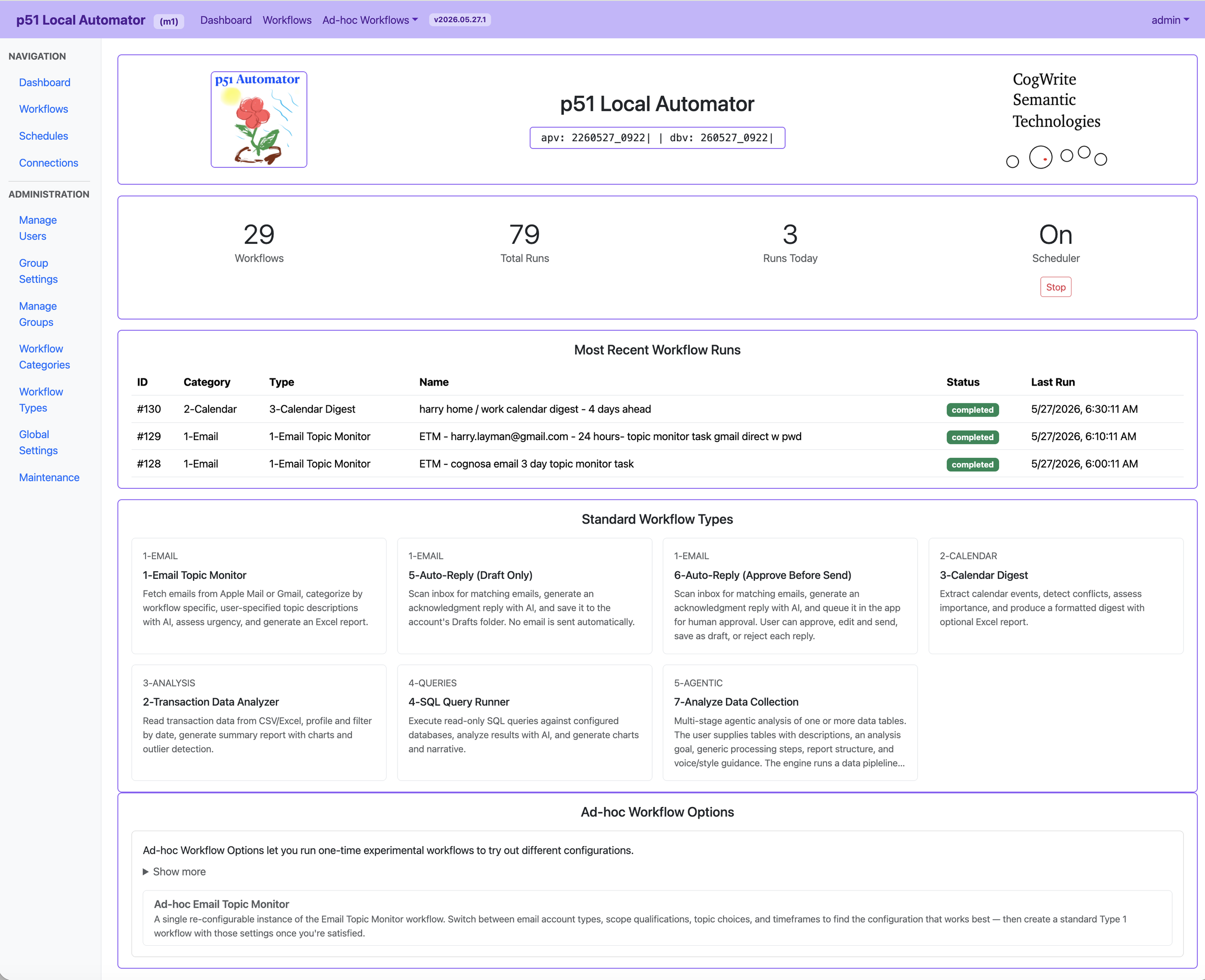The height and width of the screenshot is (980, 1205).
Task: Select run #128 ID cell
Action: [149, 463]
